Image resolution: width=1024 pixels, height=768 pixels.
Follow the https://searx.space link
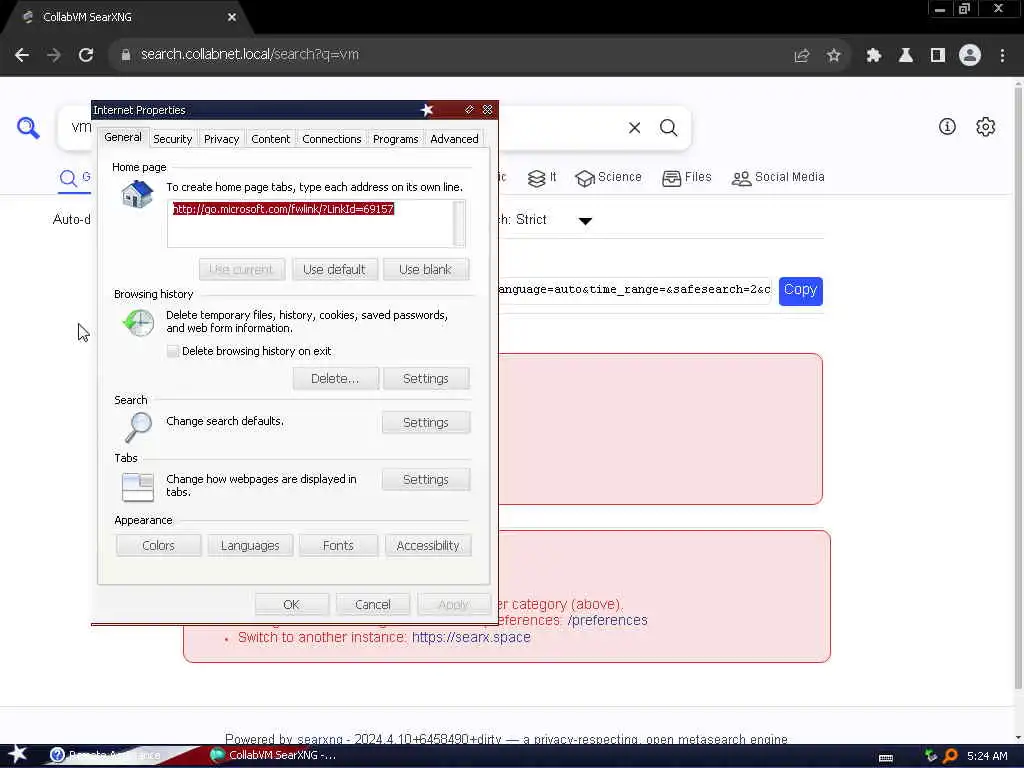(x=471, y=637)
